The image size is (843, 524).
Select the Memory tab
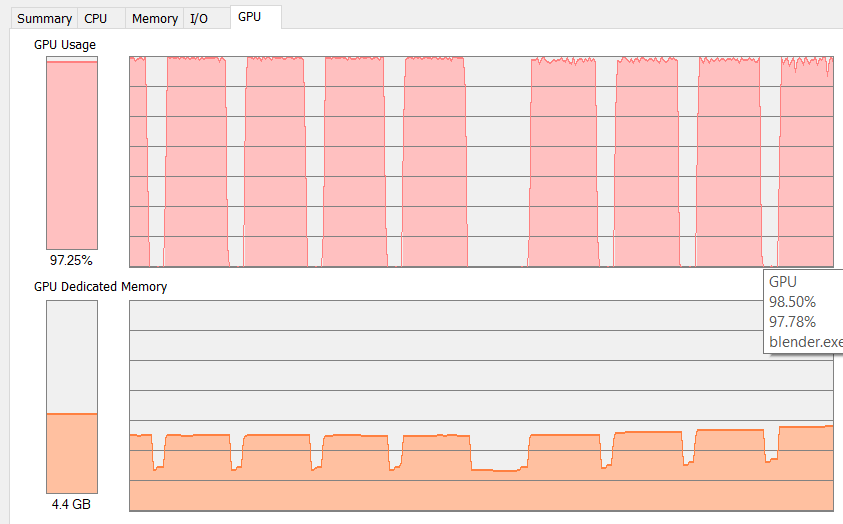point(155,18)
